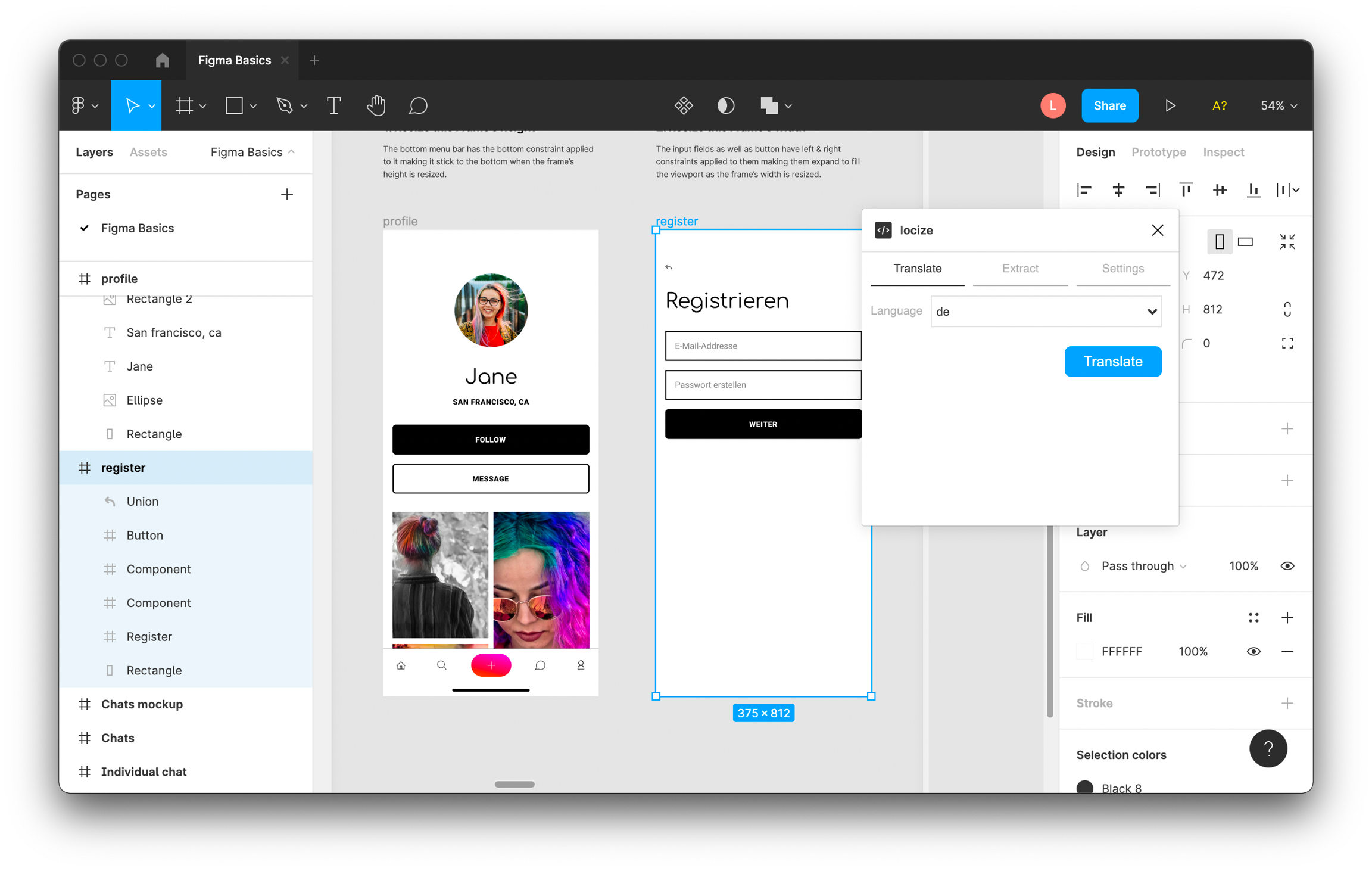Screen dimensions: 1372x871
Task: Click the Components diamond icon in toolbar
Action: click(684, 105)
